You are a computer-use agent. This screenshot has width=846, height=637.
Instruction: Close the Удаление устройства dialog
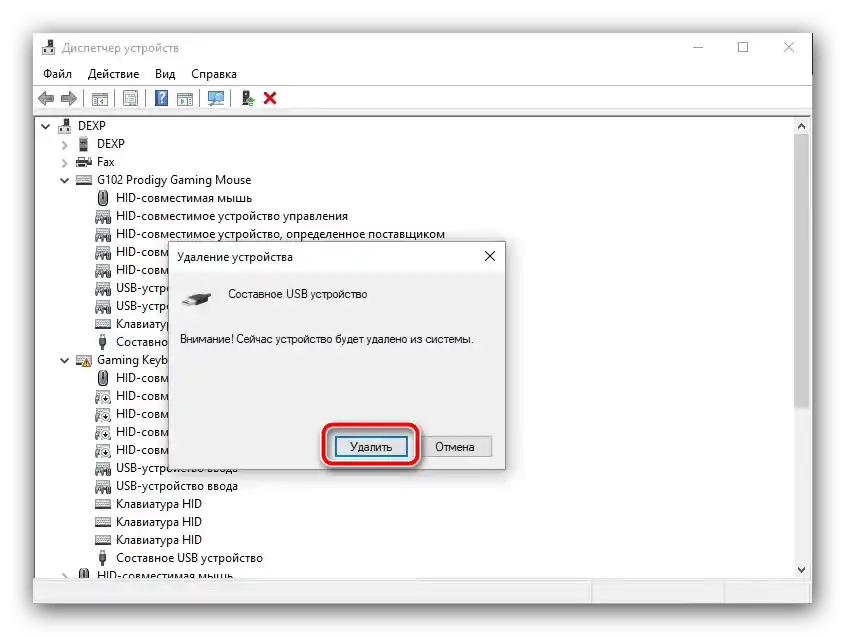point(490,256)
